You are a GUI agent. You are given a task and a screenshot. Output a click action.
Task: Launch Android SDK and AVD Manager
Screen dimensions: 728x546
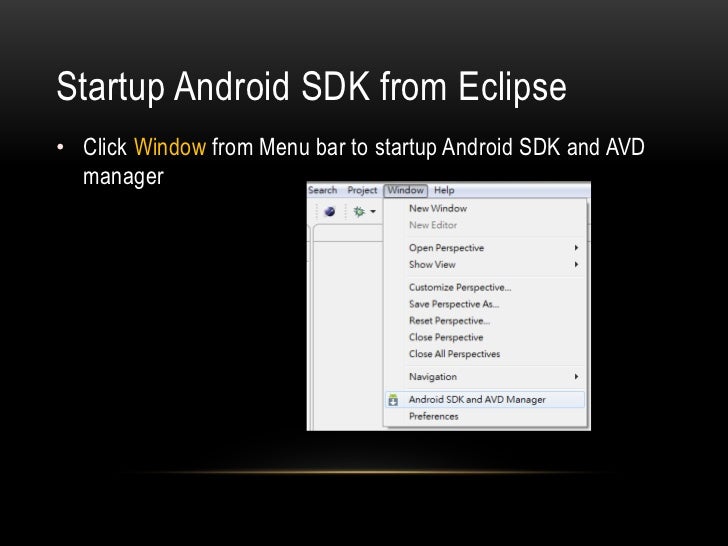coord(485,400)
